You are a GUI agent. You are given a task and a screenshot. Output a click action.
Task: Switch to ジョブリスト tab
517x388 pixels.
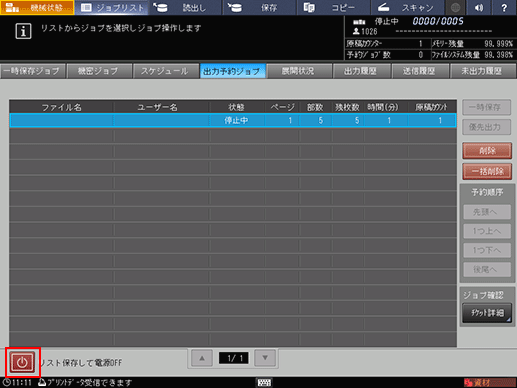click(x=112, y=7)
